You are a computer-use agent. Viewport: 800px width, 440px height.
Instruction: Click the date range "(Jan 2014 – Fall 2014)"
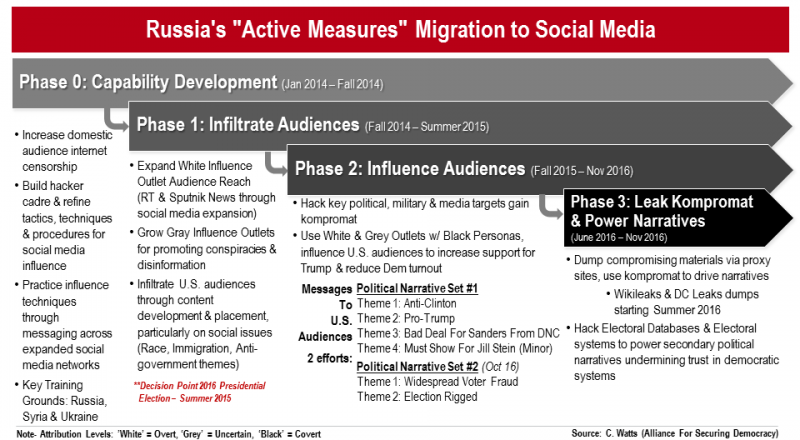(x=332, y=84)
